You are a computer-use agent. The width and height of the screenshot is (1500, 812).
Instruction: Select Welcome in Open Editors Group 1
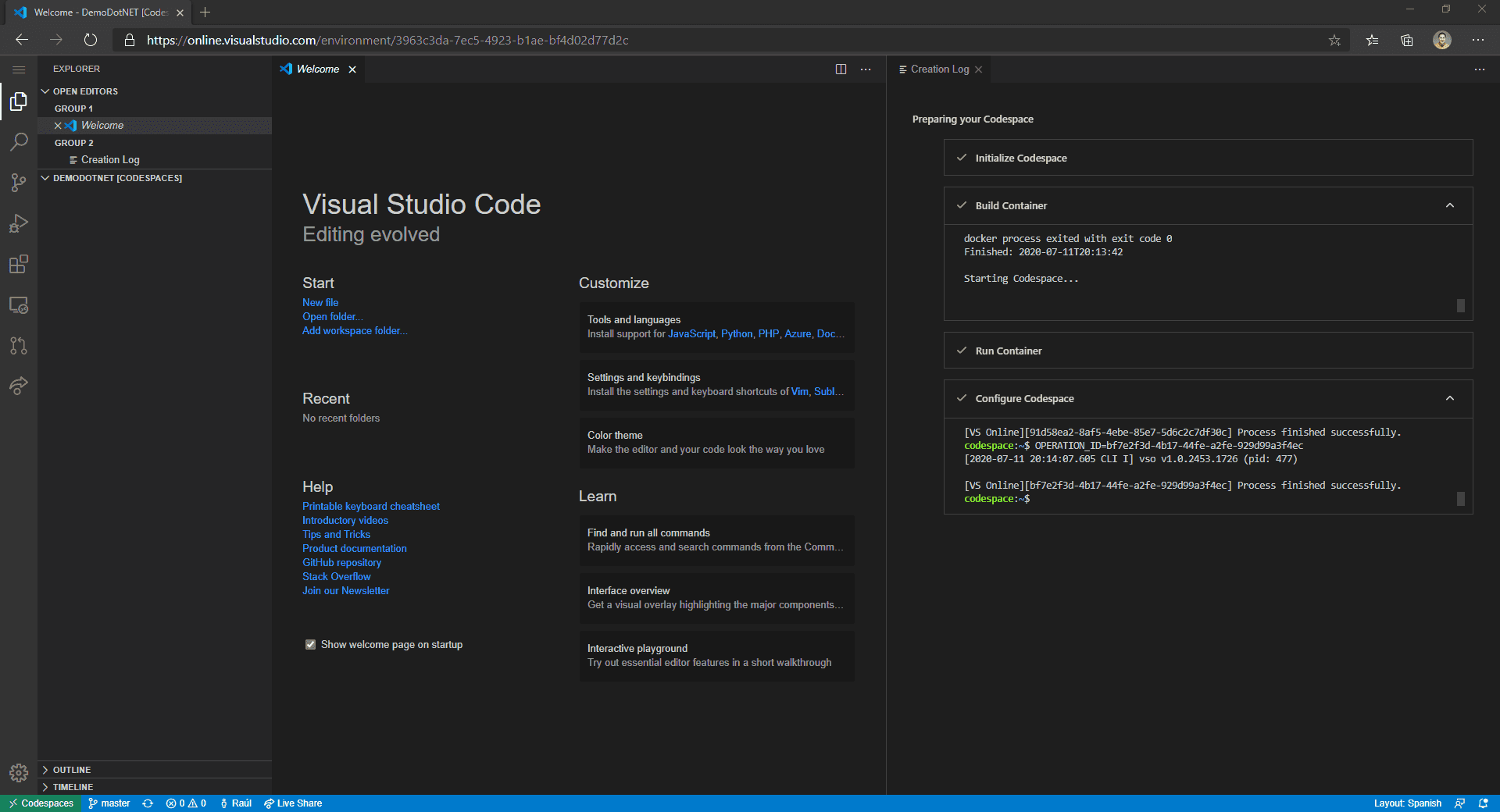pos(155,126)
